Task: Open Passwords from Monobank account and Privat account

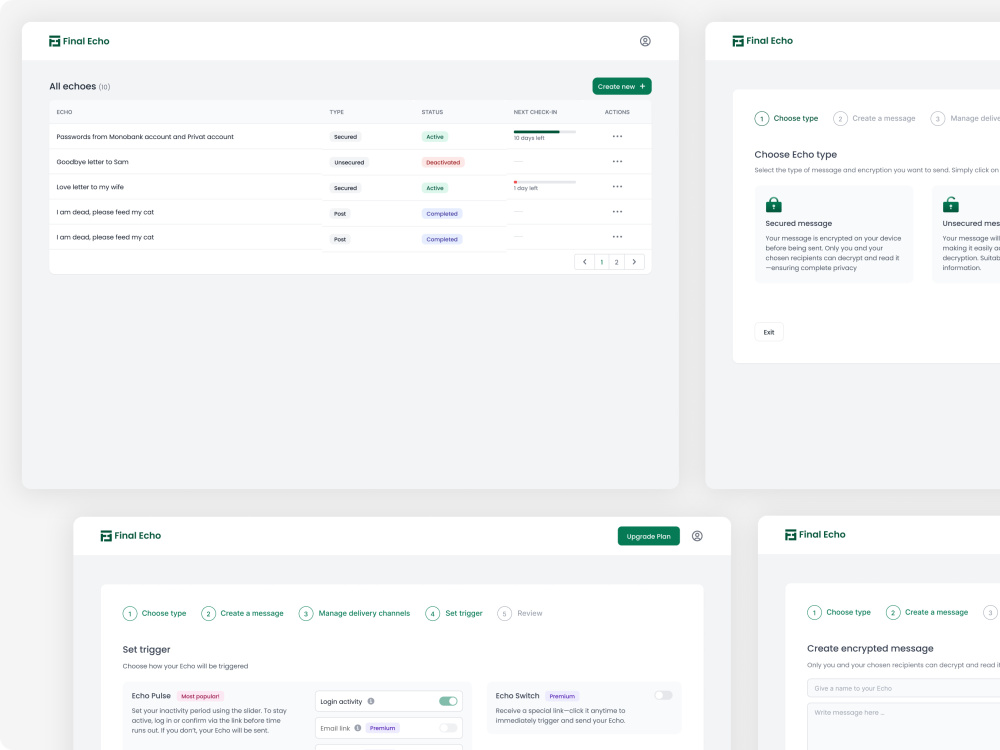Action: coord(145,136)
